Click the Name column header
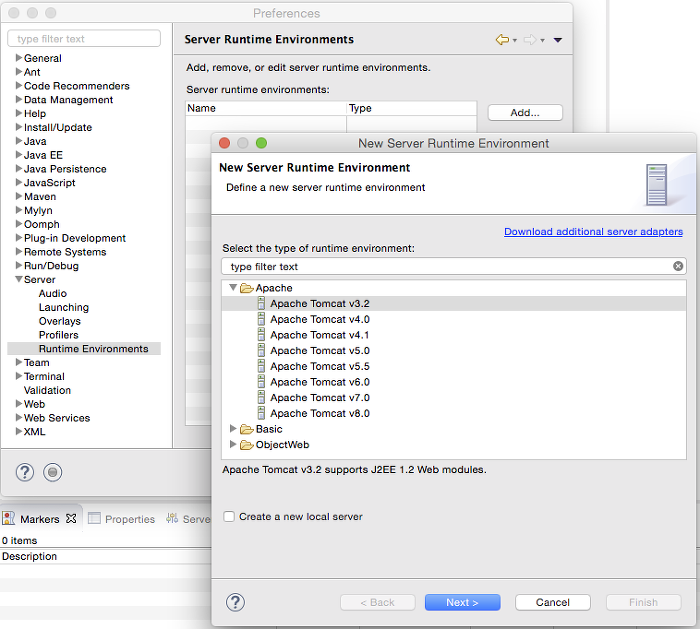This screenshot has width=700, height=629. [266, 108]
